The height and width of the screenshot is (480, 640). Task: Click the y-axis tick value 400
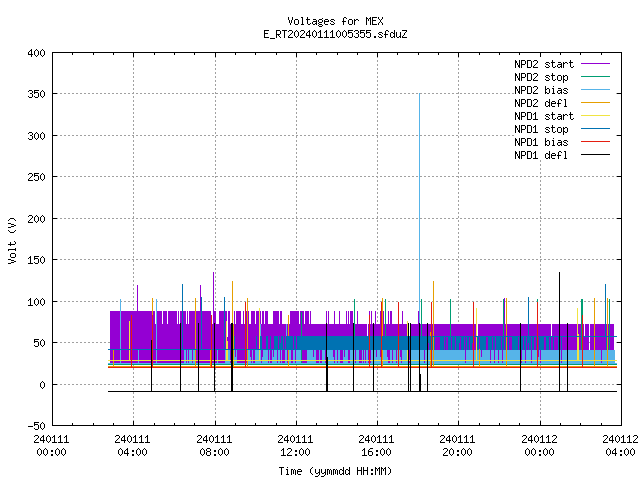[36, 53]
